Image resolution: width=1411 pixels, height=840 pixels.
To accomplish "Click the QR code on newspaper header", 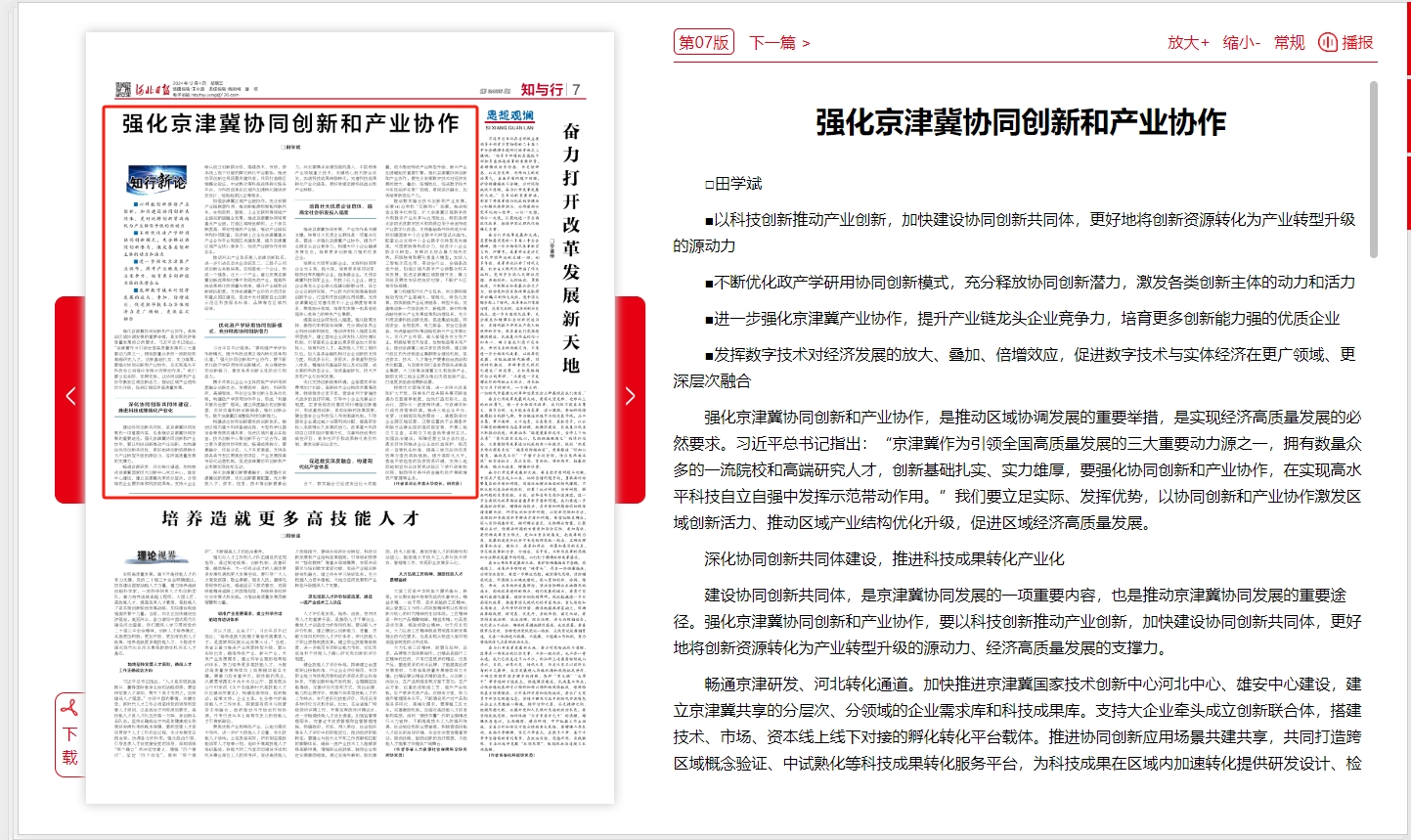I will (x=122, y=90).
